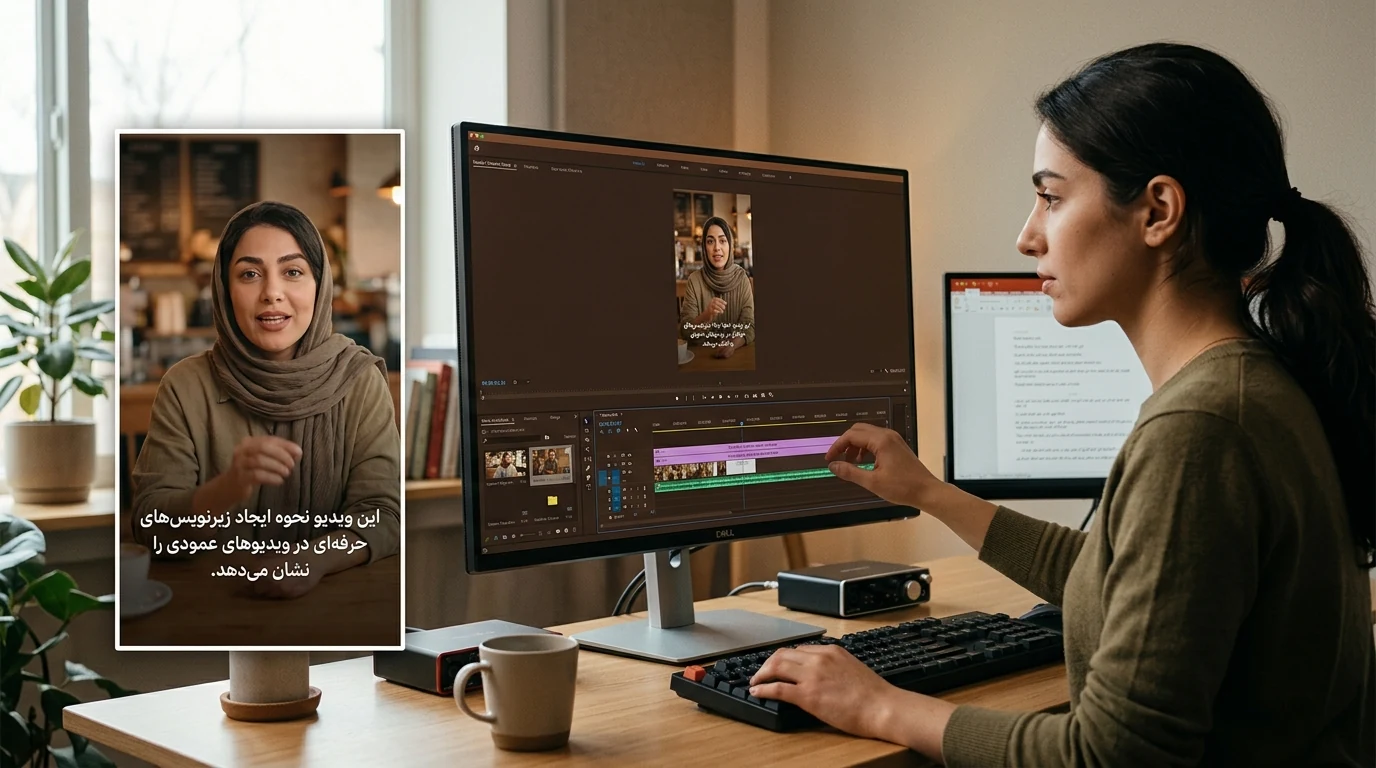Screen dimensions: 1376x768
Task: Click the blue playhead marker on timeline ruler
Action: [742, 424]
